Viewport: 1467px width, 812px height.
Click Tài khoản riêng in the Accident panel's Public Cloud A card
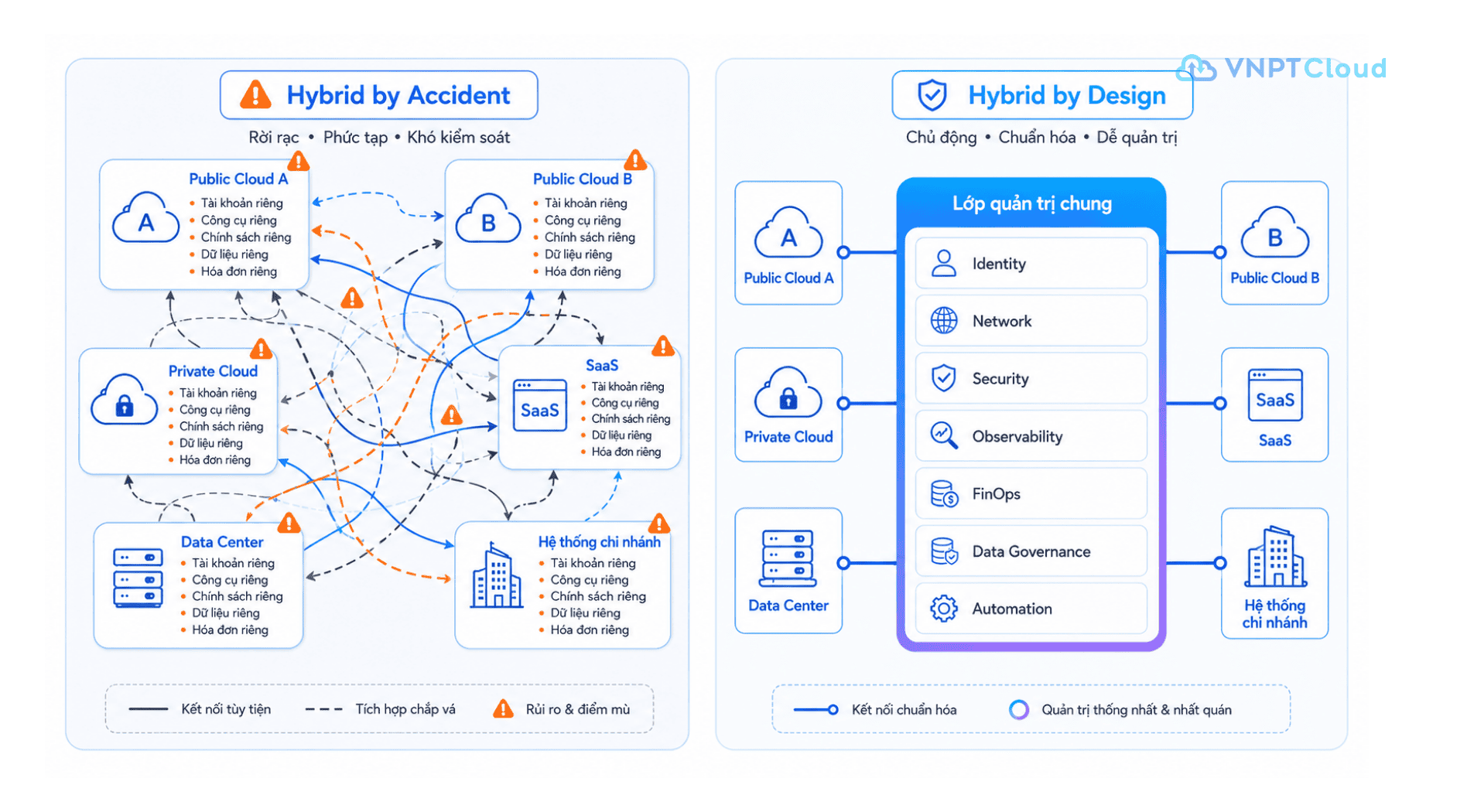pyautogui.click(x=242, y=203)
